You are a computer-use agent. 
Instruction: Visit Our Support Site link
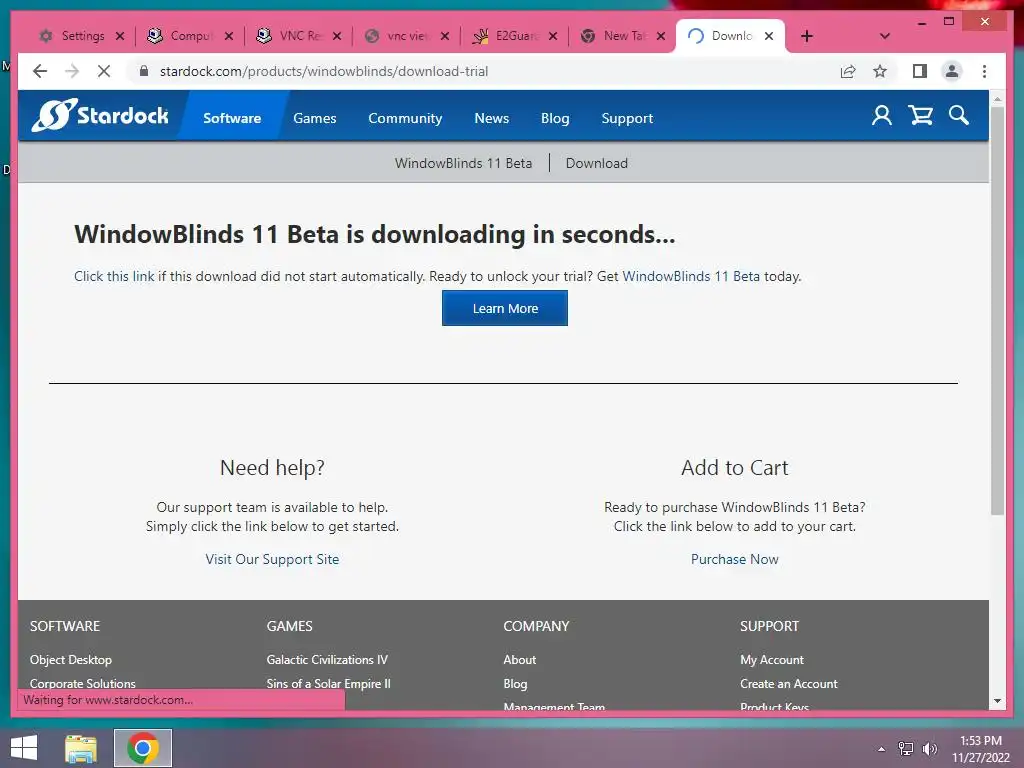[272, 559]
